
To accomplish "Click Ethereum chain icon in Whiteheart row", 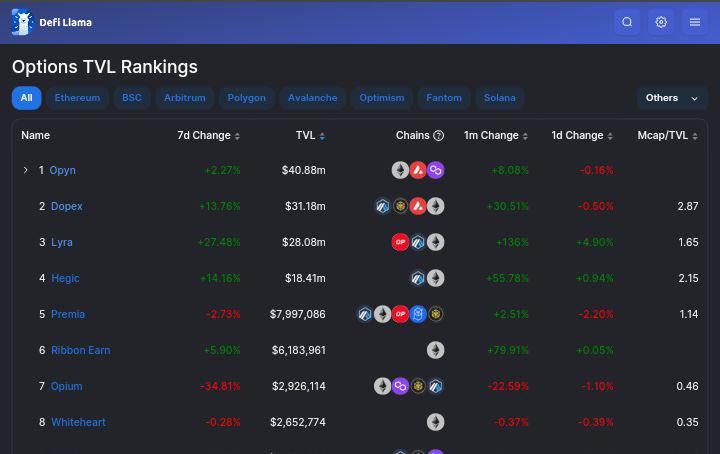I will point(435,422).
